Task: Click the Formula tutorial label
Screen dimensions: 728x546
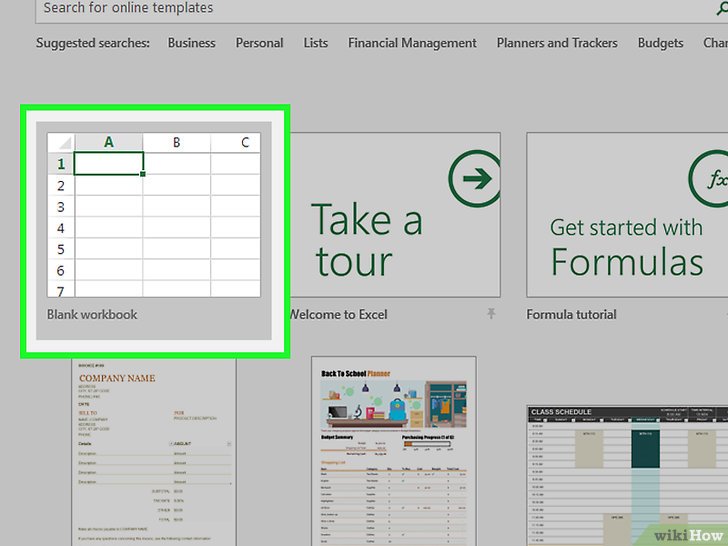Action: tap(571, 315)
